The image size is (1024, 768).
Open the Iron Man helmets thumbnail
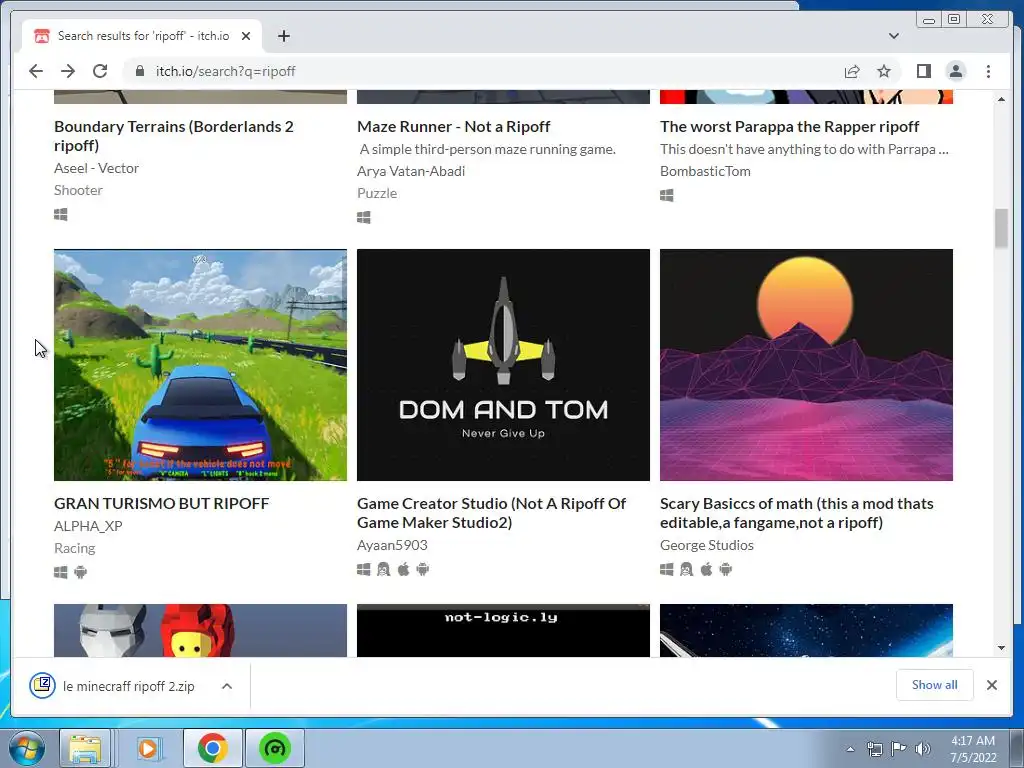200,630
